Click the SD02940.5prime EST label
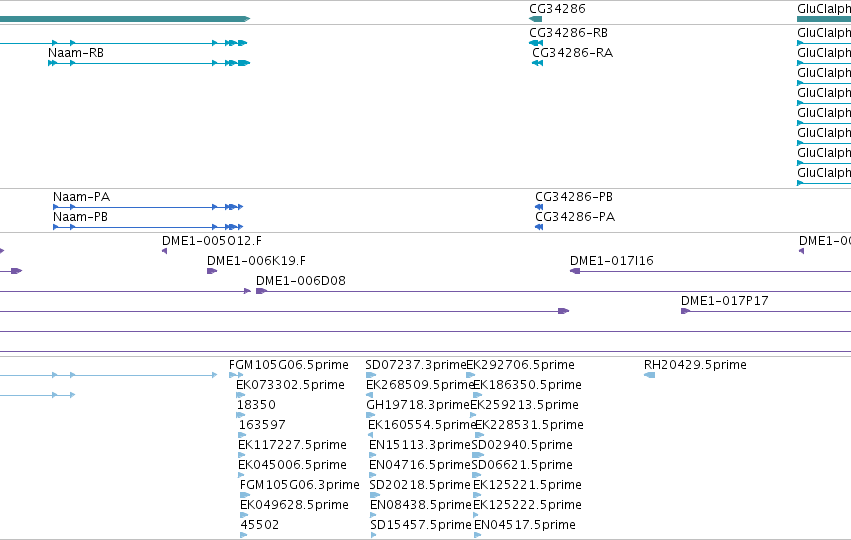Viewport: 851px width, 540px height. (x=522, y=445)
